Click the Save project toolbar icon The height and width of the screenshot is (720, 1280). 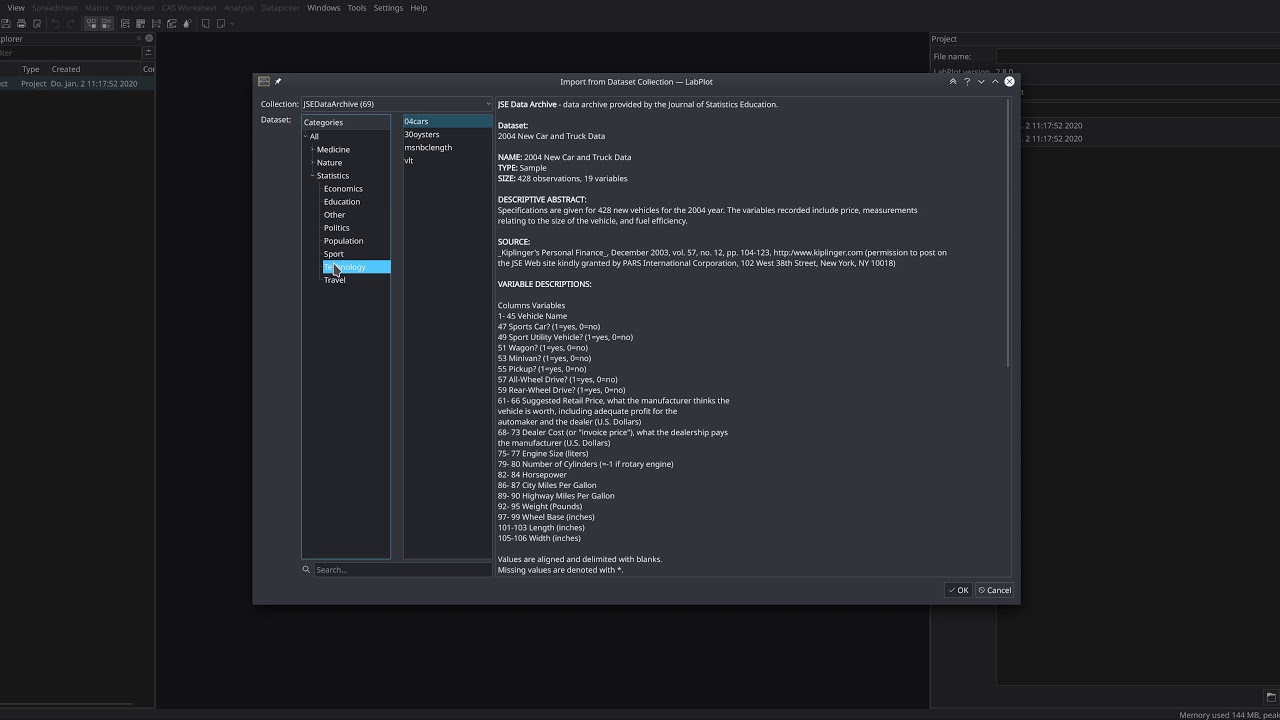7,23
